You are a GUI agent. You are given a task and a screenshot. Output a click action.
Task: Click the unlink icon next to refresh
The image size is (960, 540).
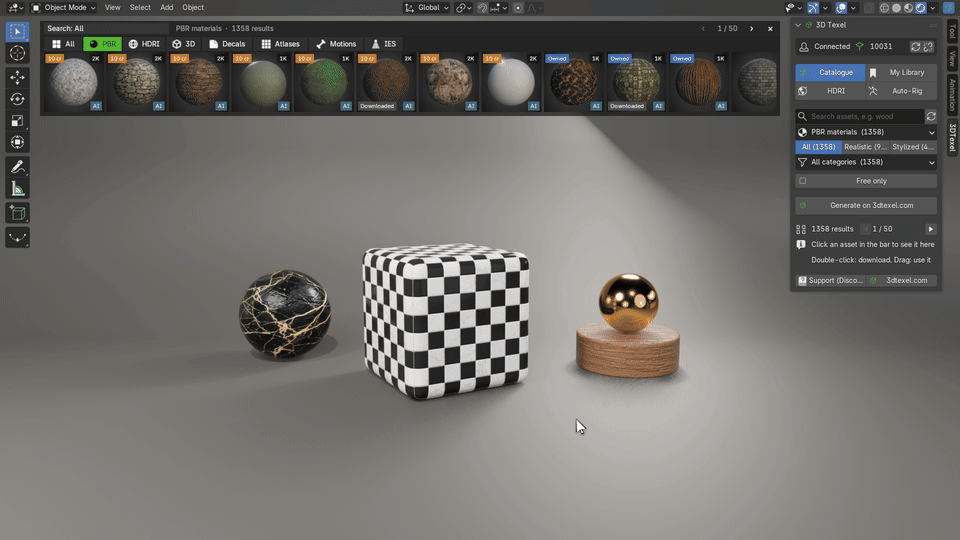[928, 47]
